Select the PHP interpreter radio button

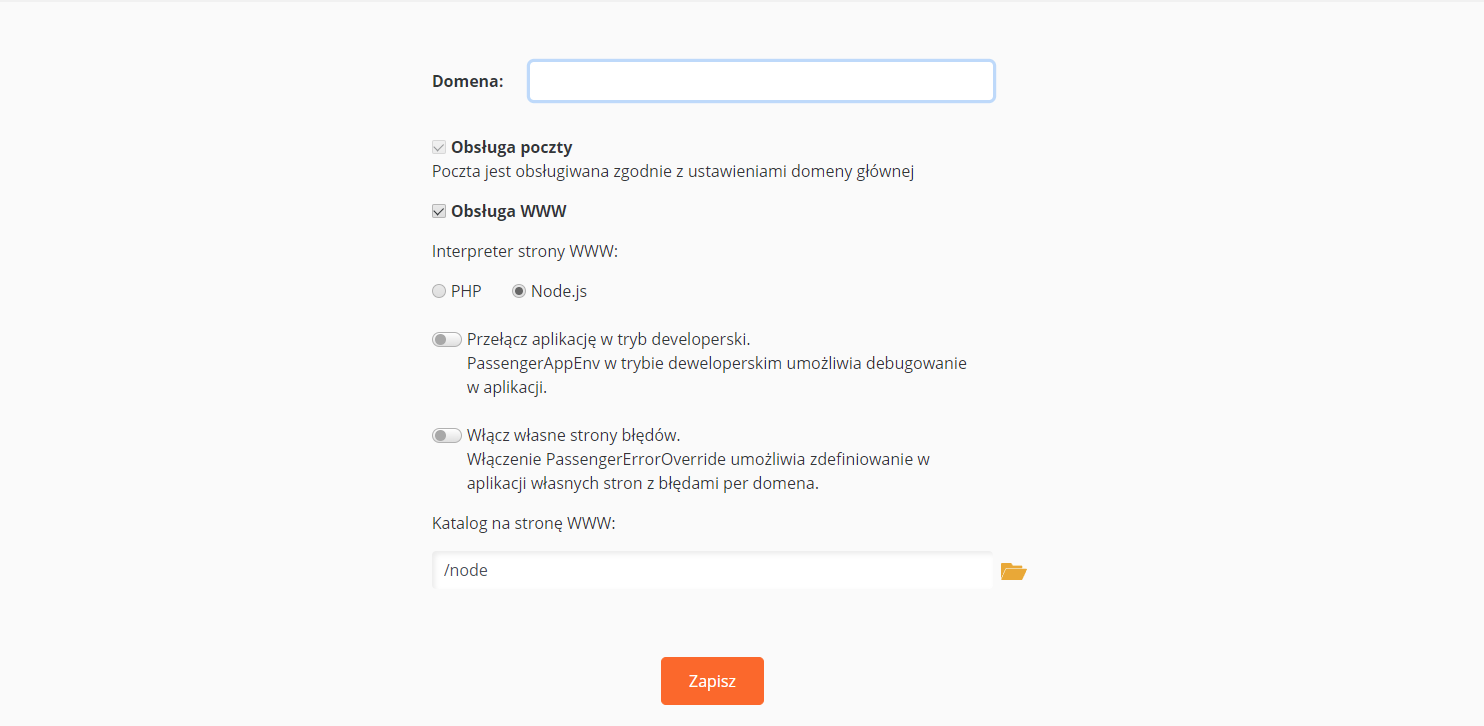[x=438, y=292]
